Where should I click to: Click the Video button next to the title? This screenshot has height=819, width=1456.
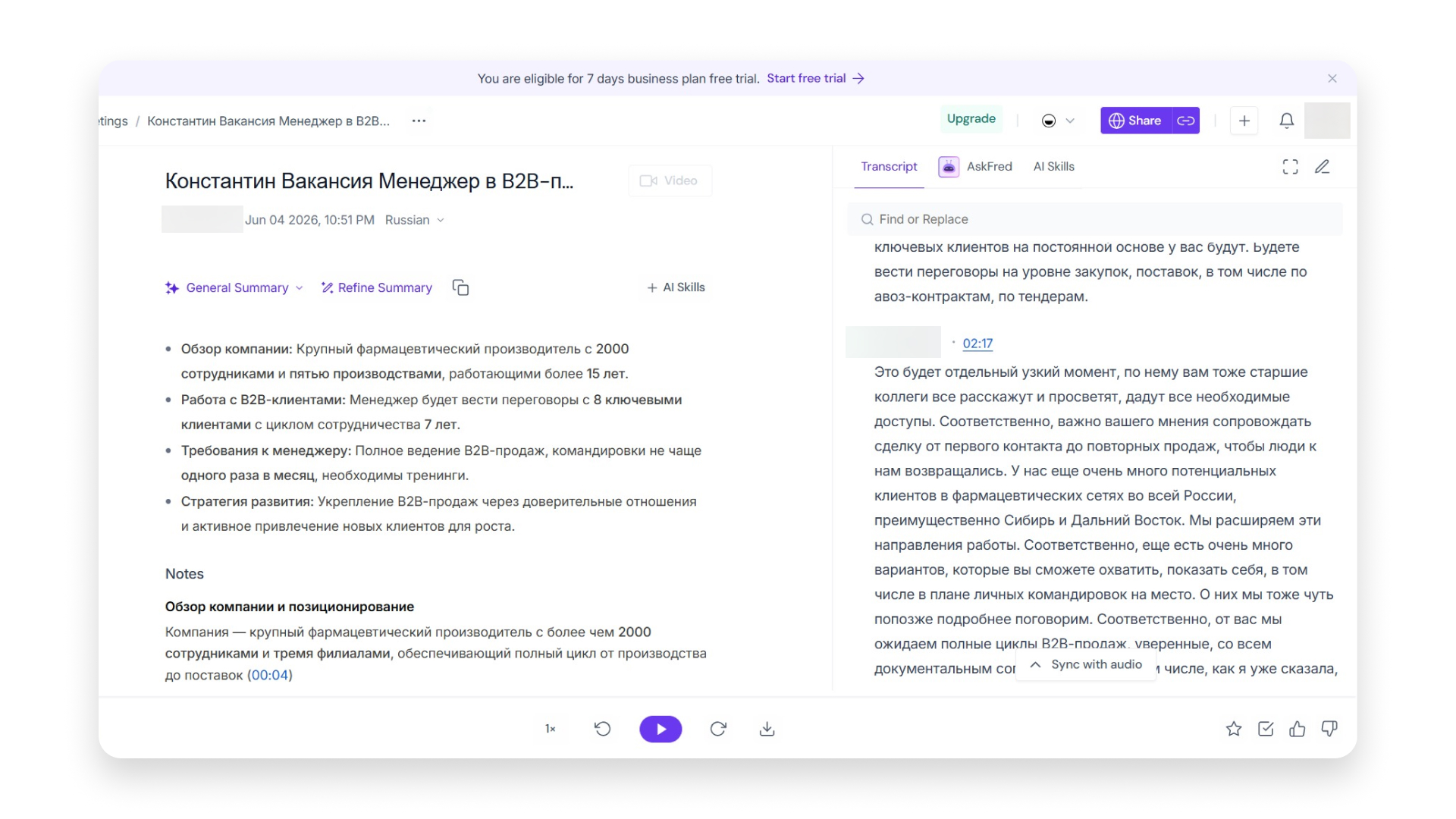670,180
